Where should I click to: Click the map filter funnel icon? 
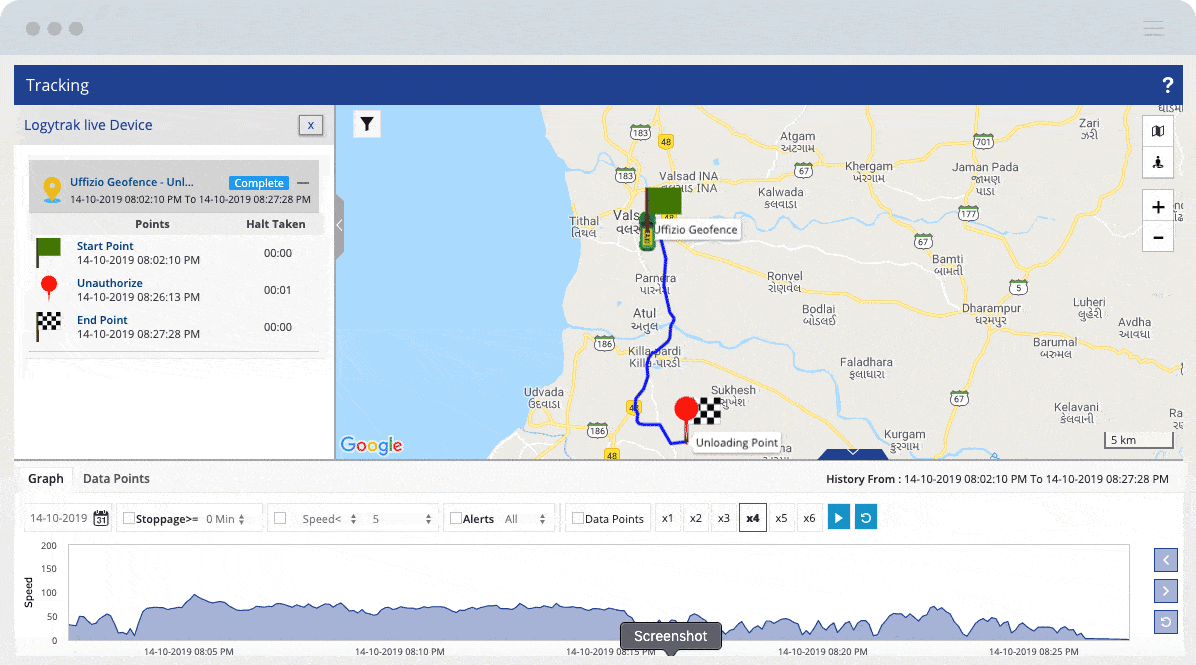point(367,124)
